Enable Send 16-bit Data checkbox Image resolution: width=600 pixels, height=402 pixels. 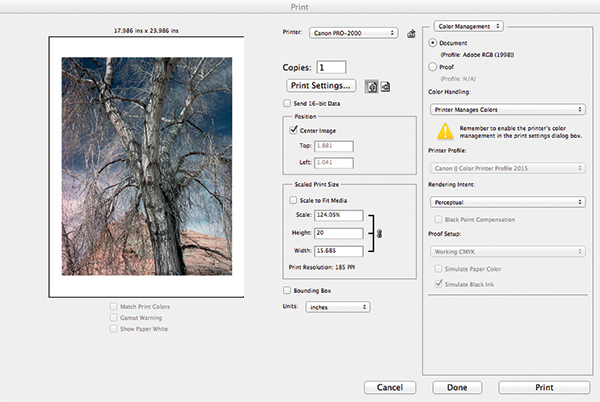pos(287,103)
